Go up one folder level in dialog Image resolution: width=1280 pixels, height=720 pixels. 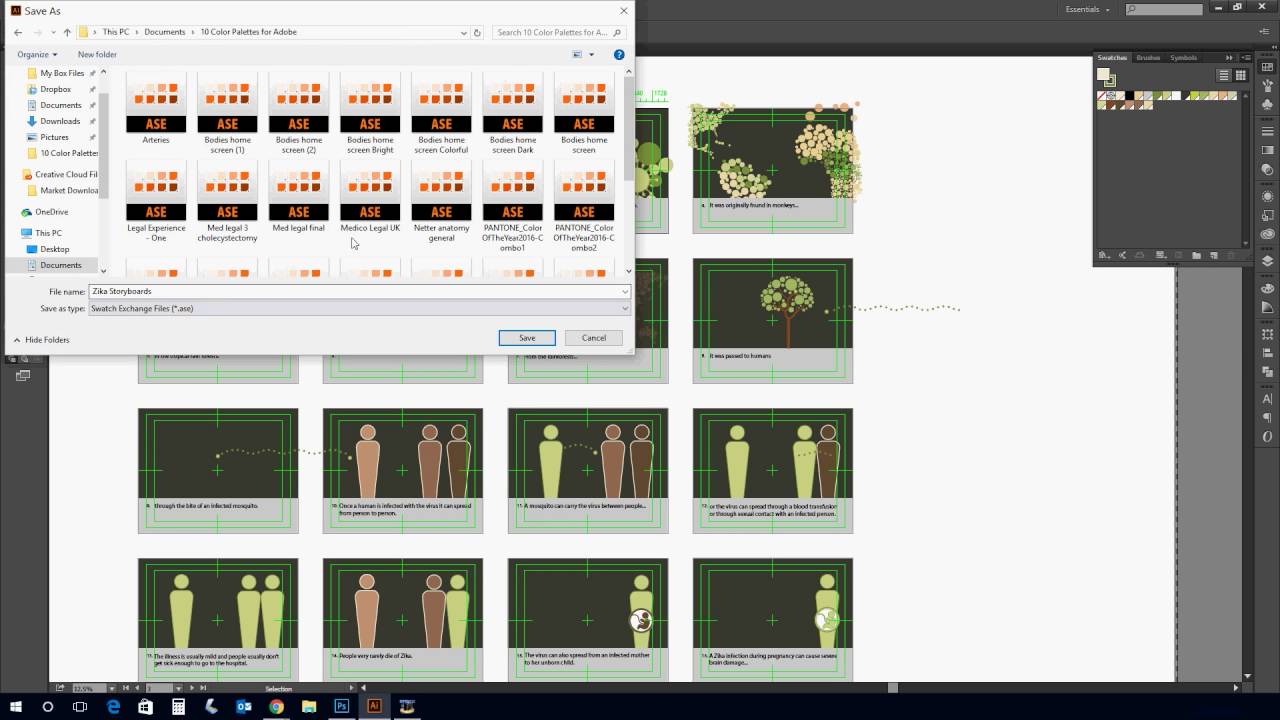[67, 32]
